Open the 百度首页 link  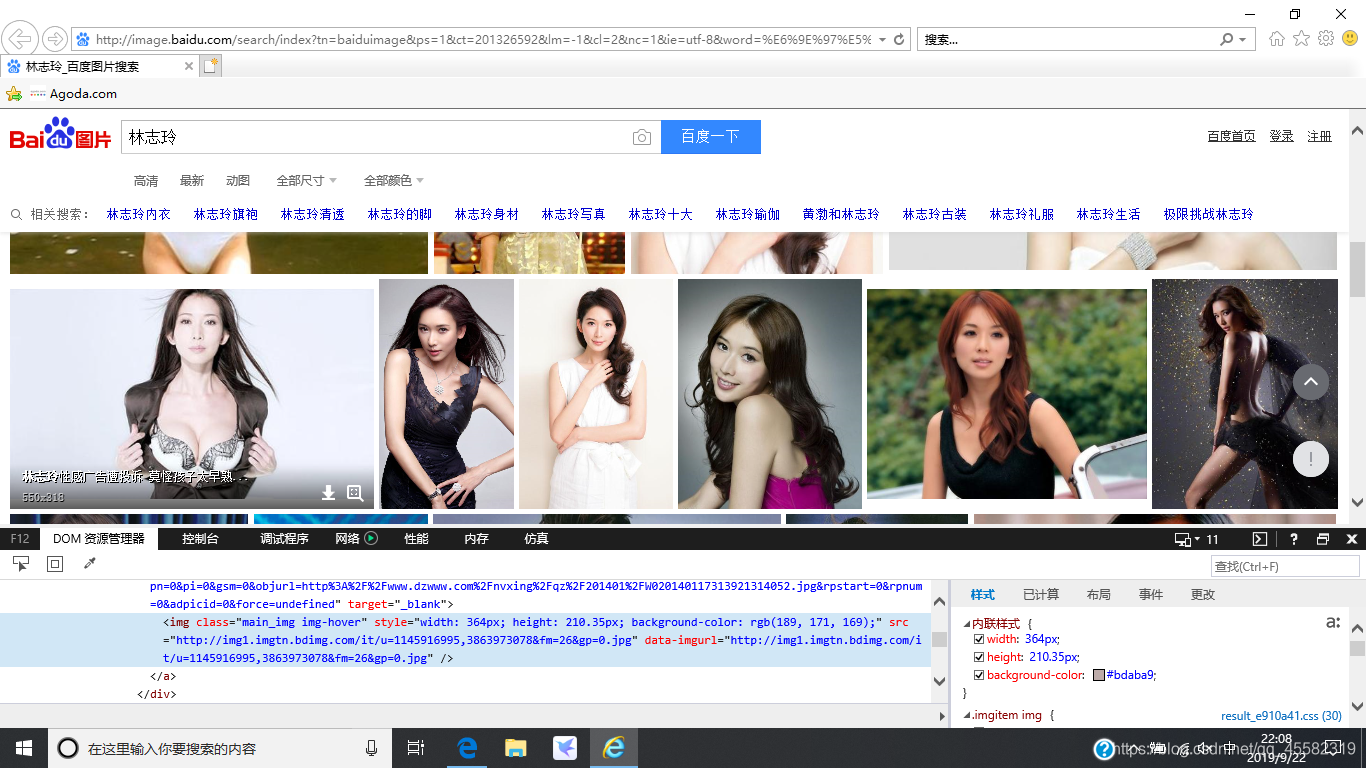point(1231,136)
